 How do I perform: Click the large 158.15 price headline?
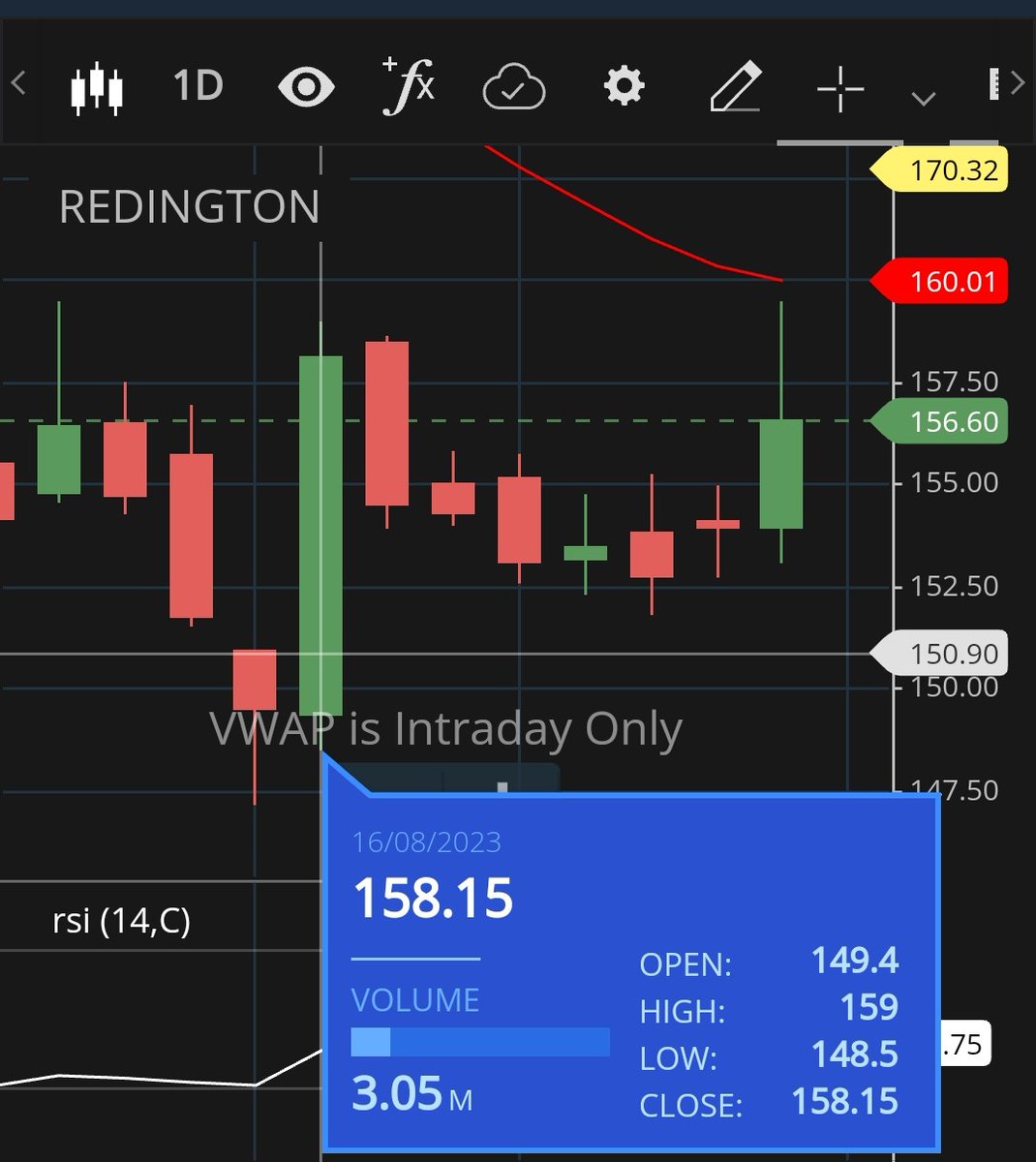click(433, 898)
